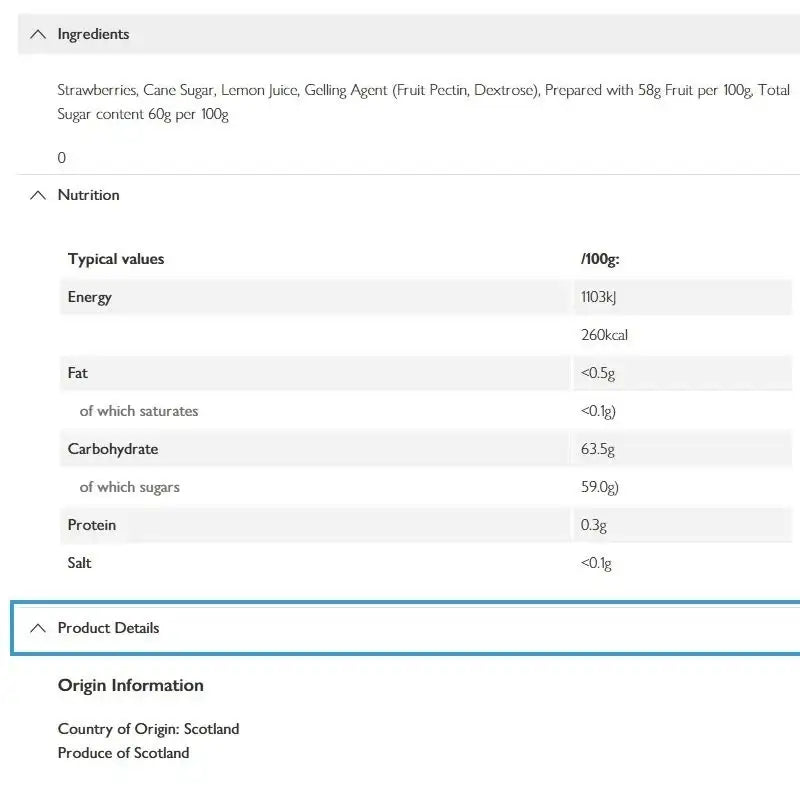Screen dimensions: 800x800
Task: Click the Typical values column header
Action: [116, 259]
